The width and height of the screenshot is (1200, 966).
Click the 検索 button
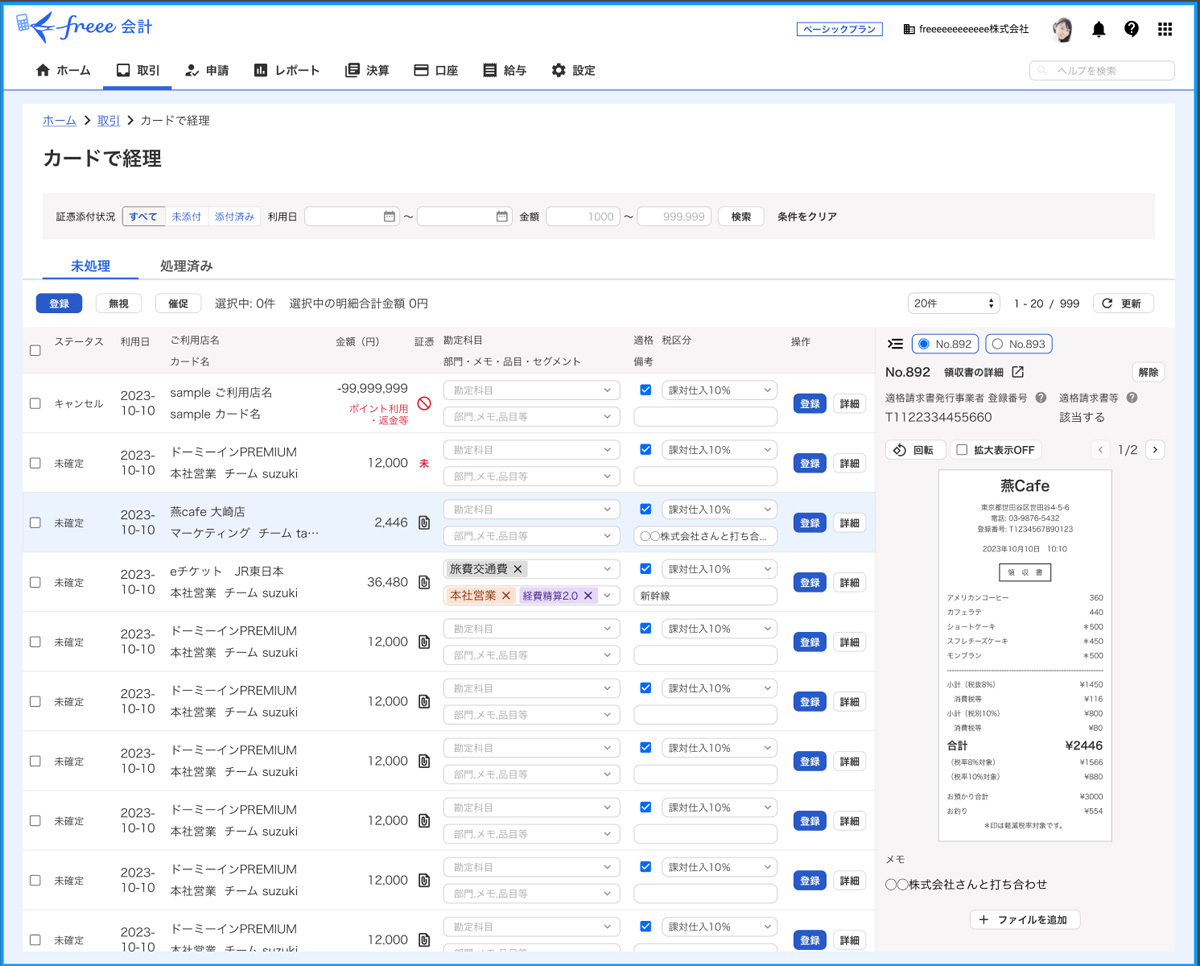pyautogui.click(x=741, y=216)
